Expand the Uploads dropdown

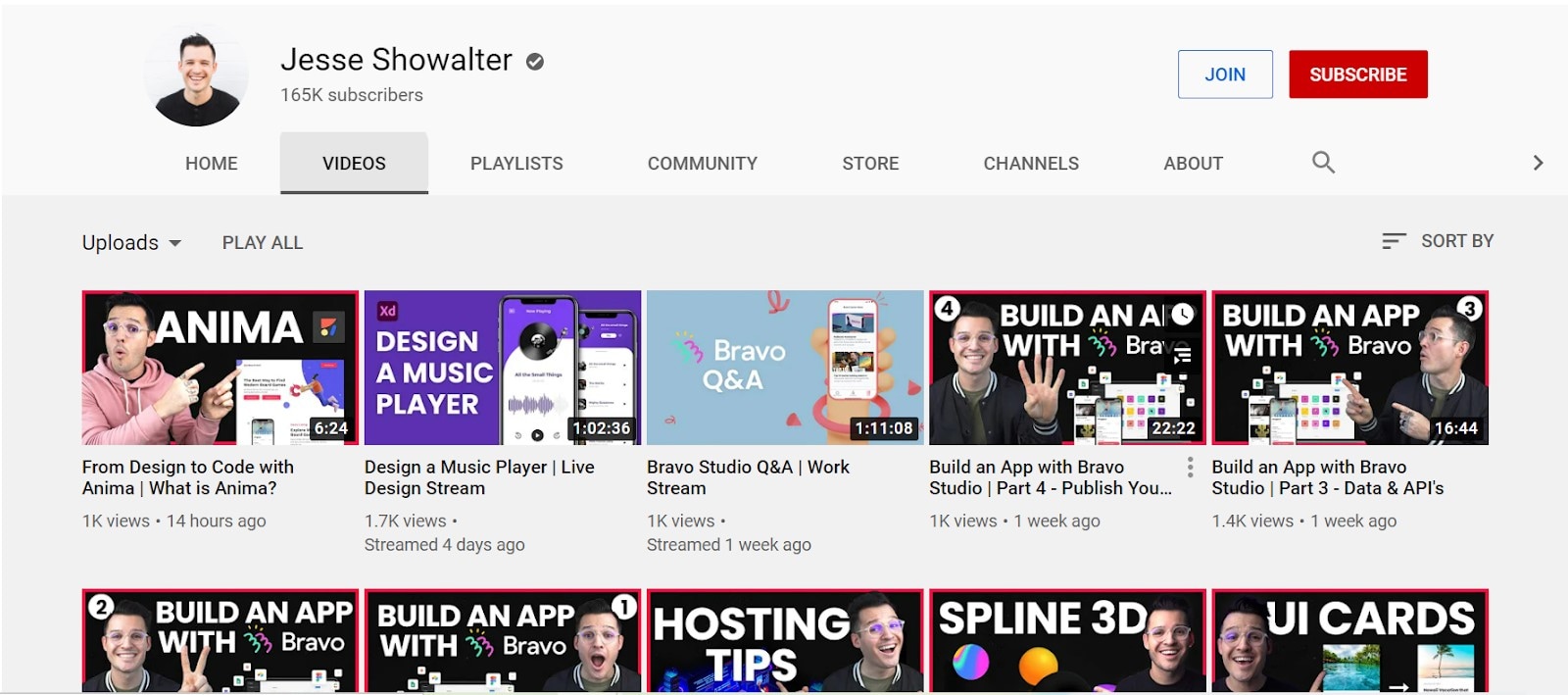coord(131,242)
